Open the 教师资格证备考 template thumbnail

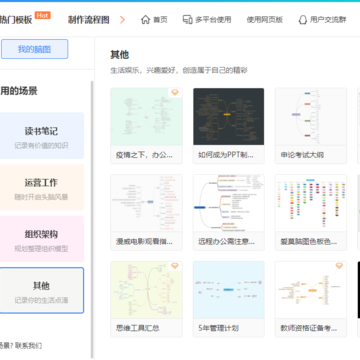(311, 290)
